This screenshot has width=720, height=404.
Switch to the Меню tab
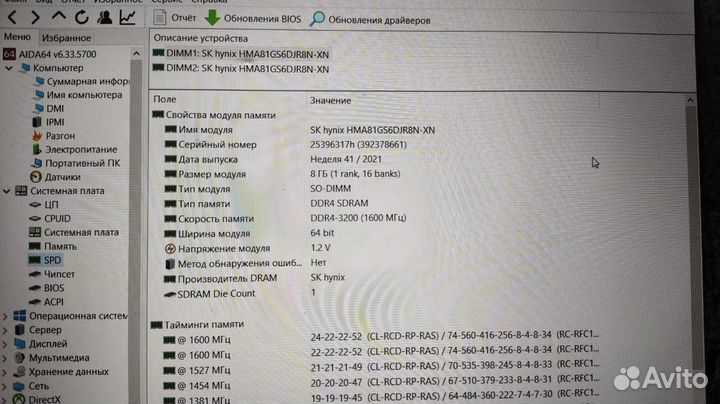pyautogui.click(x=17, y=37)
